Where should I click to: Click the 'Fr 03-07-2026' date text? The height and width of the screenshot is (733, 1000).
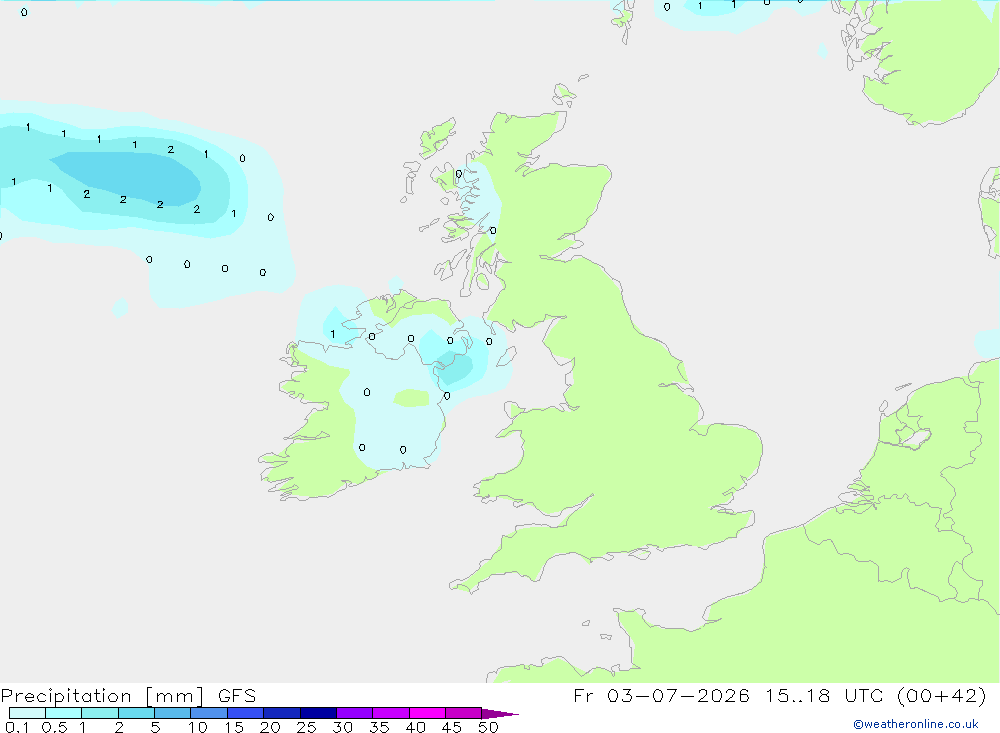coord(661,695)
